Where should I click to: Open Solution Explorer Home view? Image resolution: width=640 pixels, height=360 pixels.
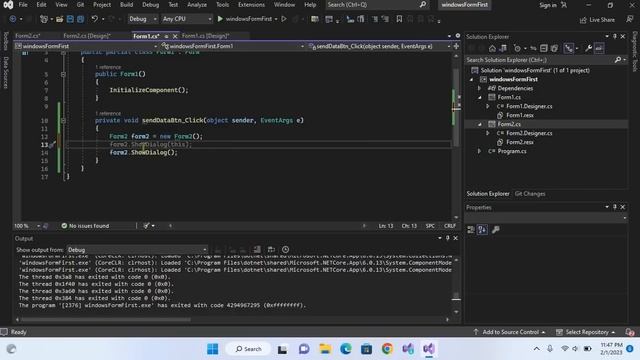(x=492, y=49)
